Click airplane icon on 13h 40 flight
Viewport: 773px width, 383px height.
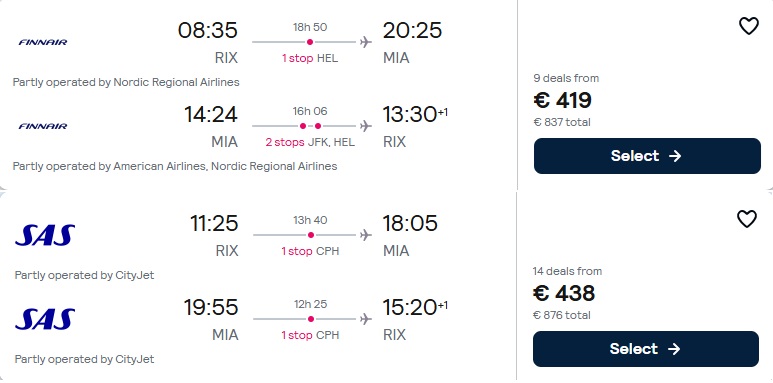click(x=365, y=236)
